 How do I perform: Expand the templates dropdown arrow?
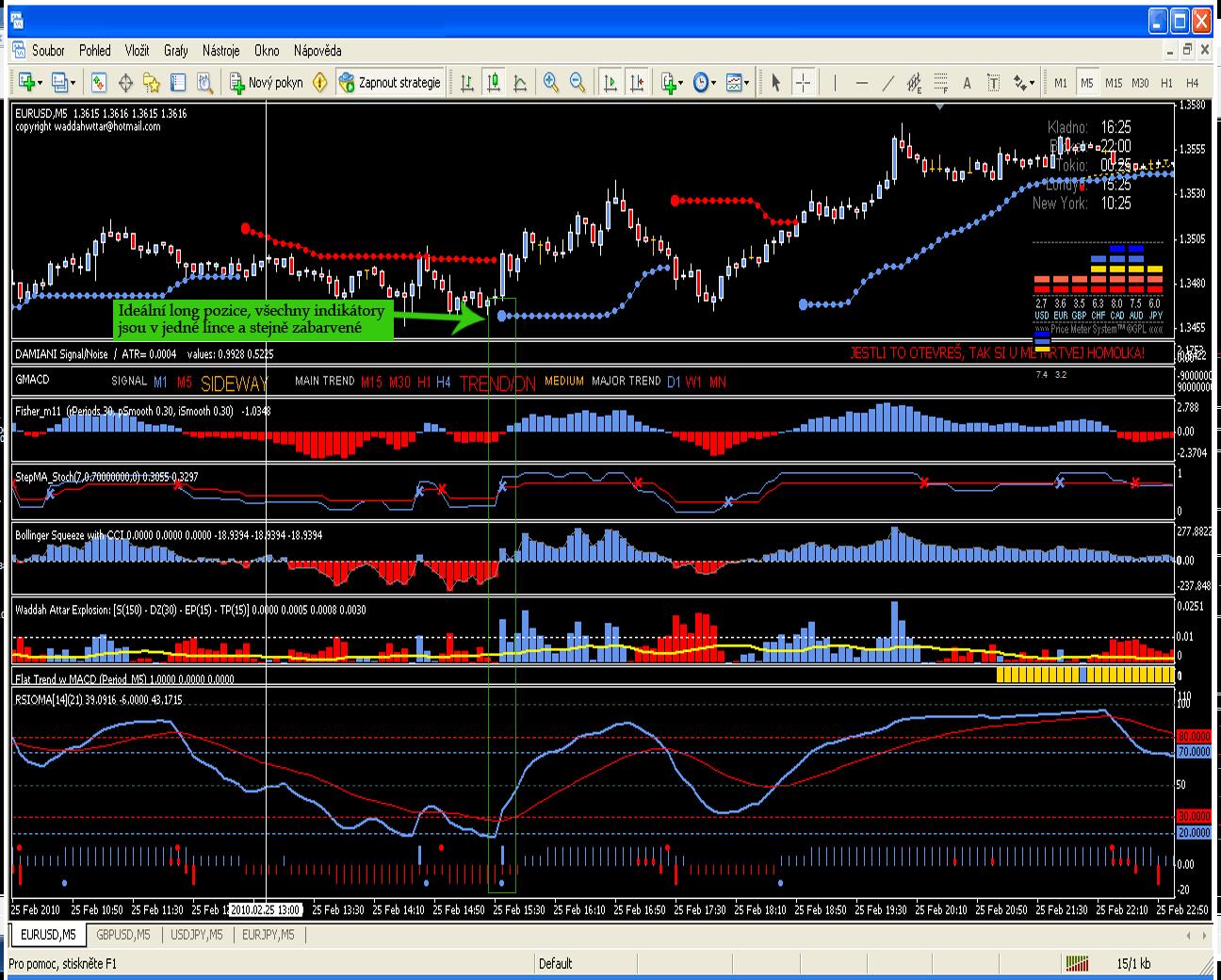pos(746,83)
